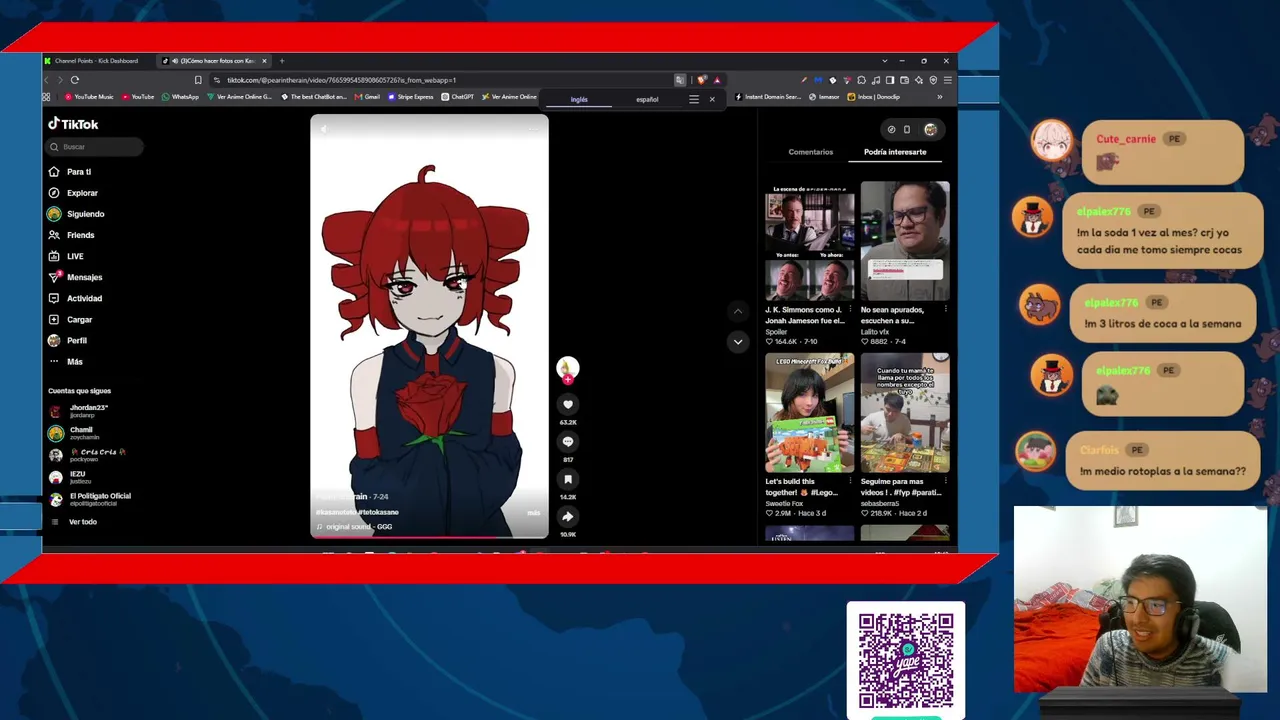Open the WhatsApp bookmark
The height and width of the screenshot is (720, 1280).
click(180, 97)
